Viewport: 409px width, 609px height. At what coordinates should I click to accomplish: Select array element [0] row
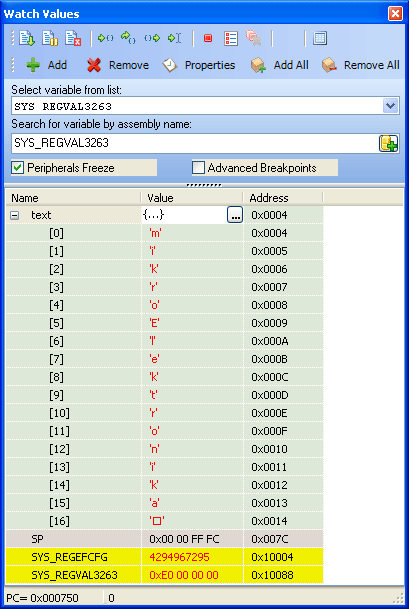(x=164, y=233)
